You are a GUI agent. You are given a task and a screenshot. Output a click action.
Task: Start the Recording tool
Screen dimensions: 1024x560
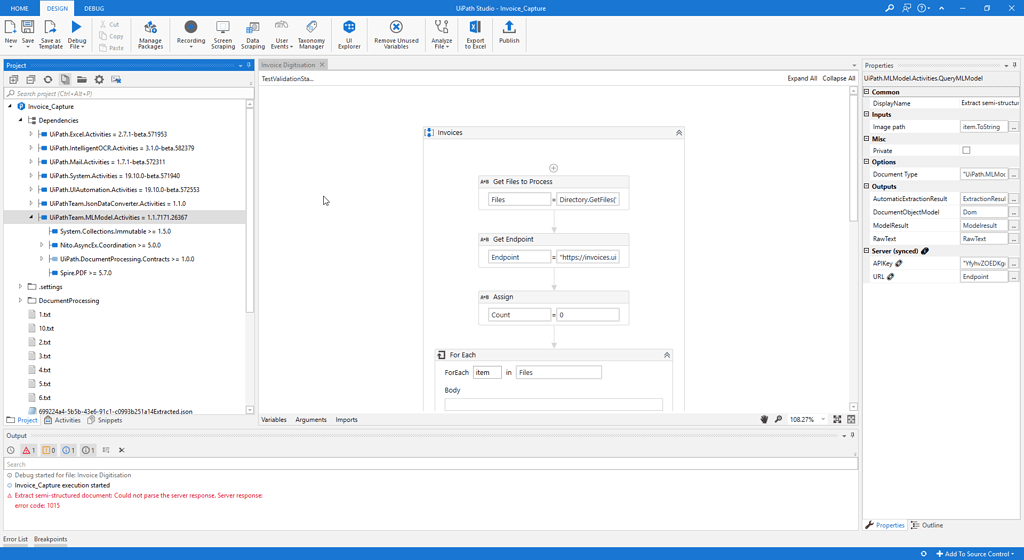click(191, 33)
